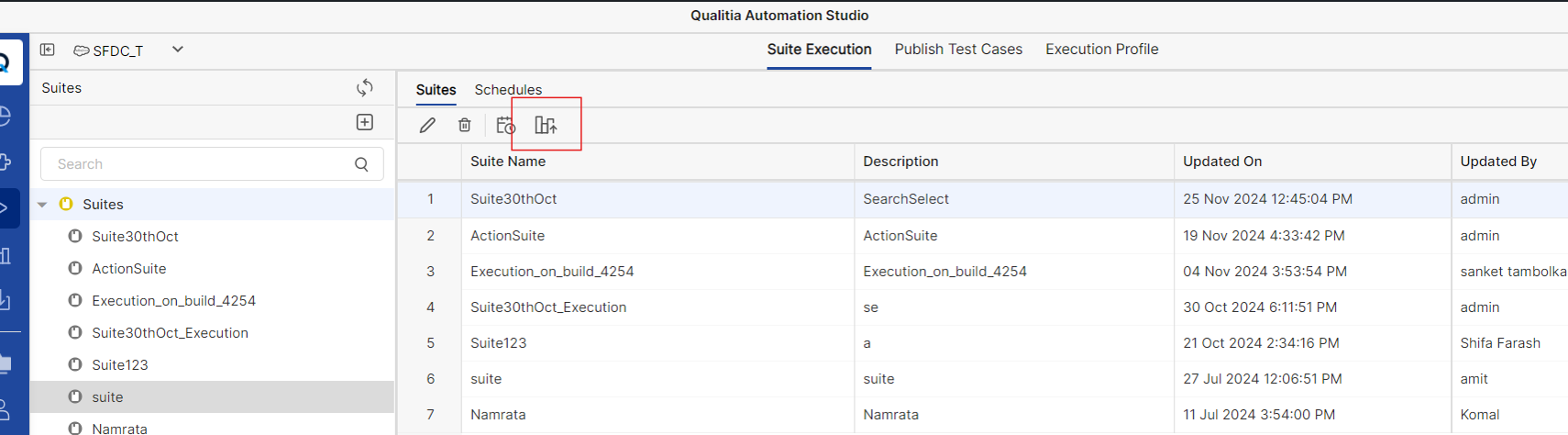This screenshot has height=435, width=1568.
Task: Add a new suite with plus icon
Action: pos(365,122)
